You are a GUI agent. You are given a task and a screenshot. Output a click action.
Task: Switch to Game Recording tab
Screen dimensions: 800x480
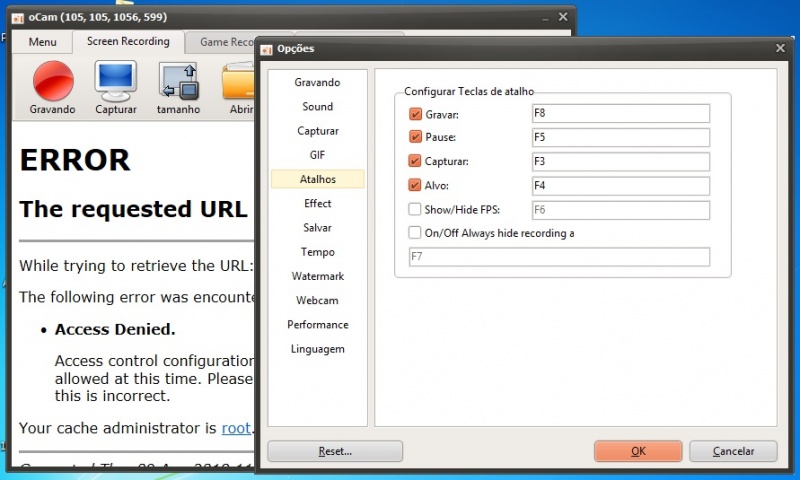pyautogui.click(x=226, y=42)
